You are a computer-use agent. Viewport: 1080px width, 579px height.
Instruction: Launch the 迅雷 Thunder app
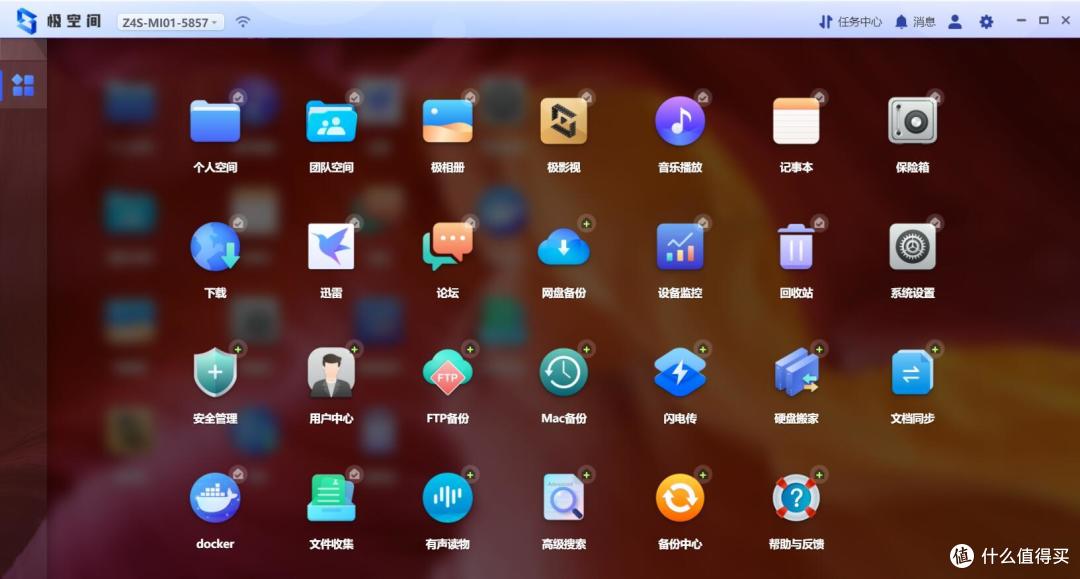pos(331,247)
